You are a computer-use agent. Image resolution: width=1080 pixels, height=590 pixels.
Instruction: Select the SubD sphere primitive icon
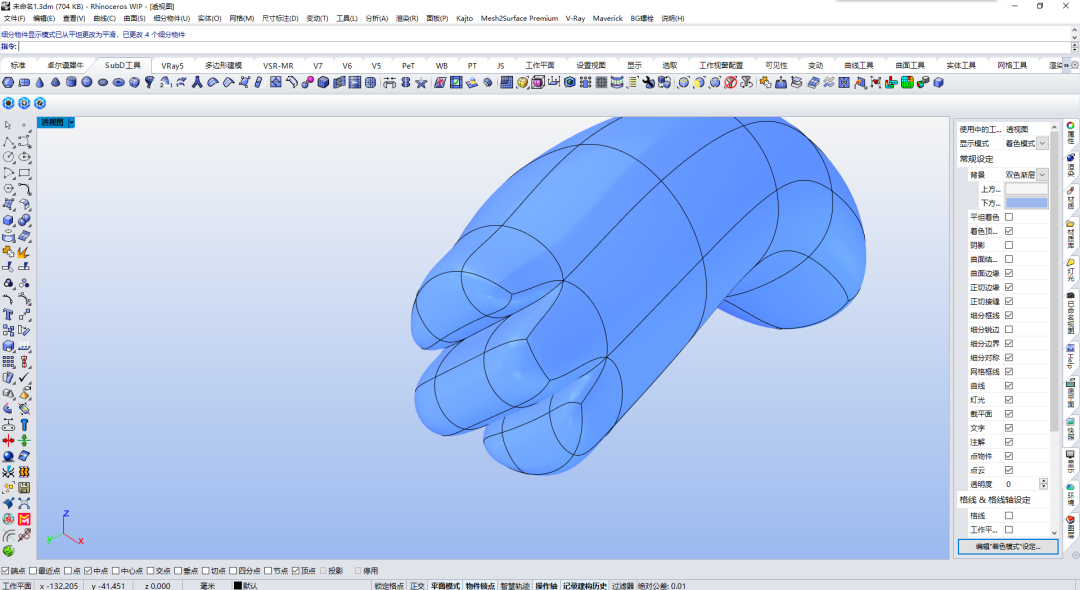(x=87, y=83)
